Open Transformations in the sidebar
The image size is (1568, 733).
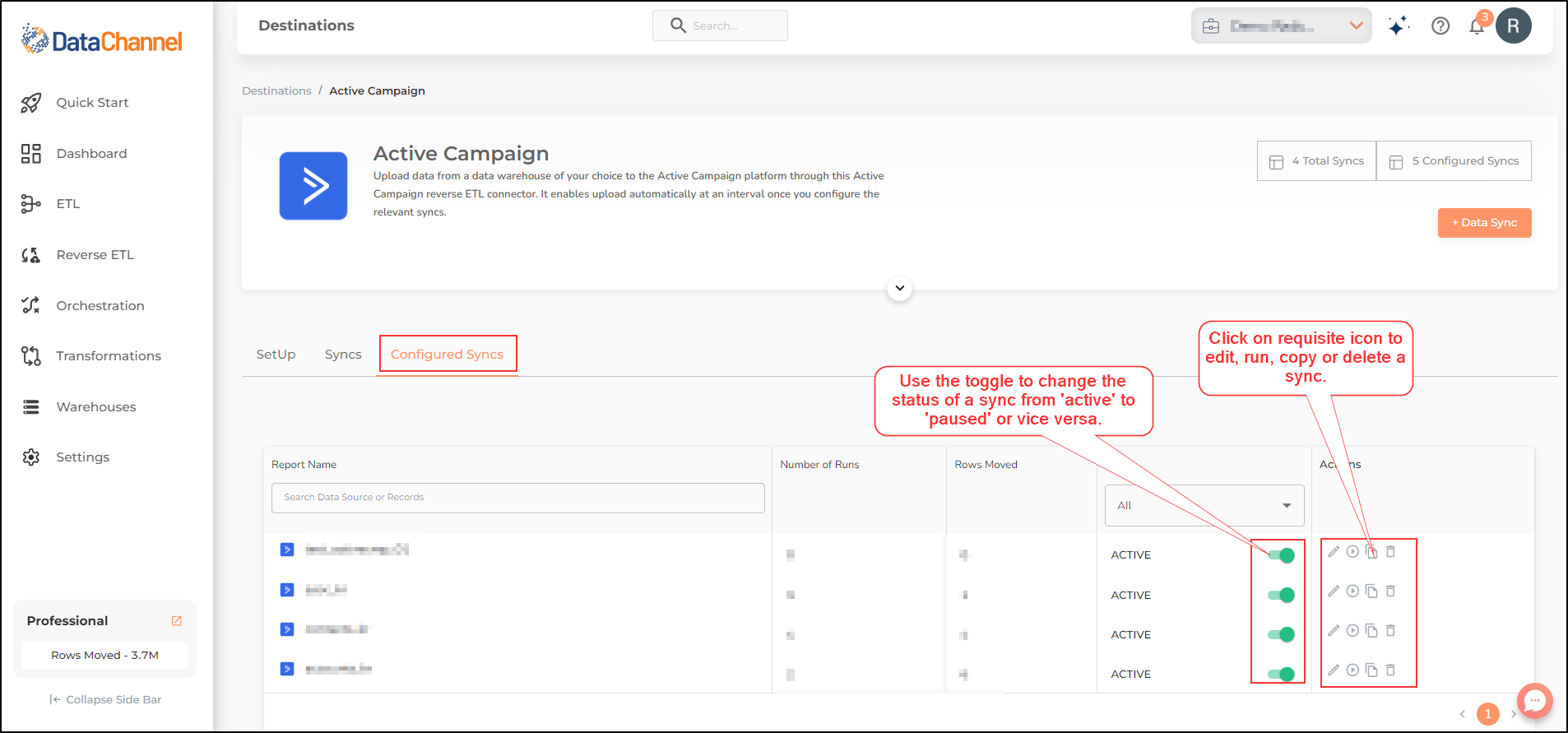tap(108, 356)
